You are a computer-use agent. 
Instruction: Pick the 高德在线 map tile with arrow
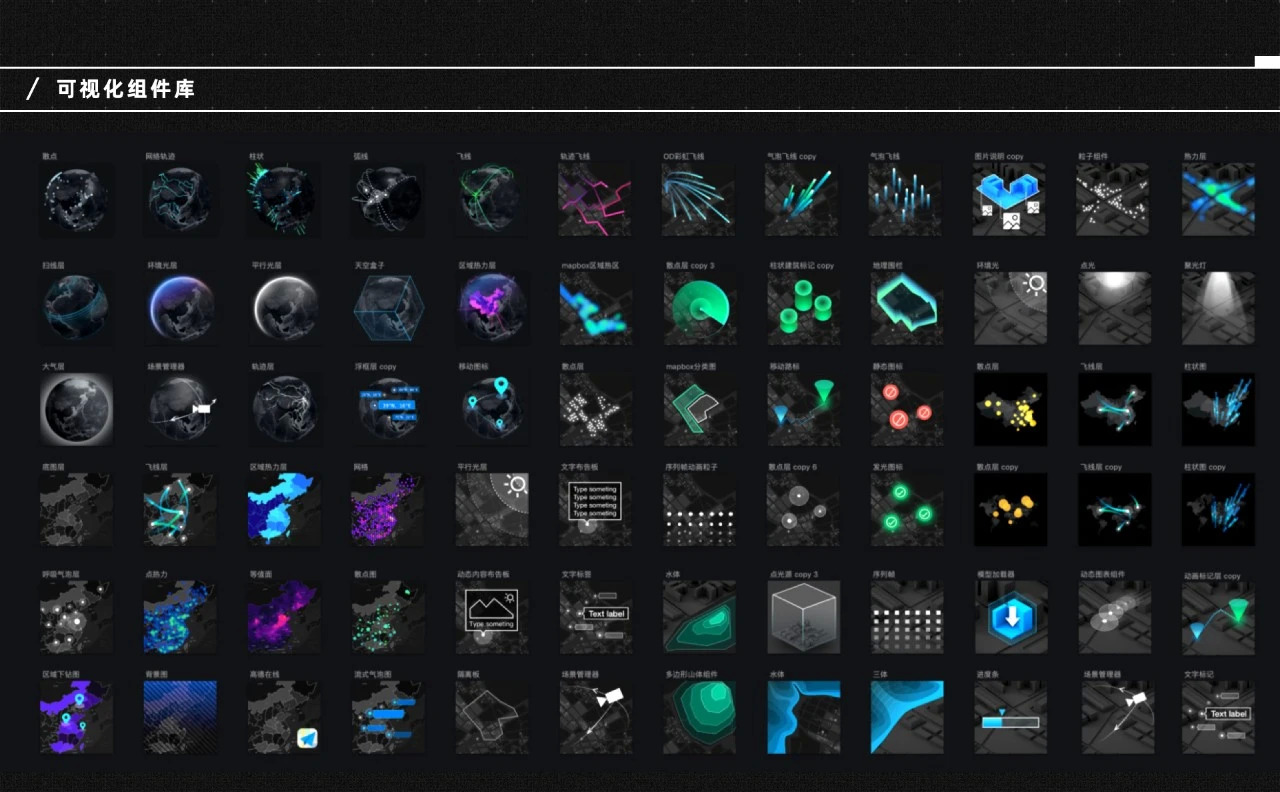[284, 717]
